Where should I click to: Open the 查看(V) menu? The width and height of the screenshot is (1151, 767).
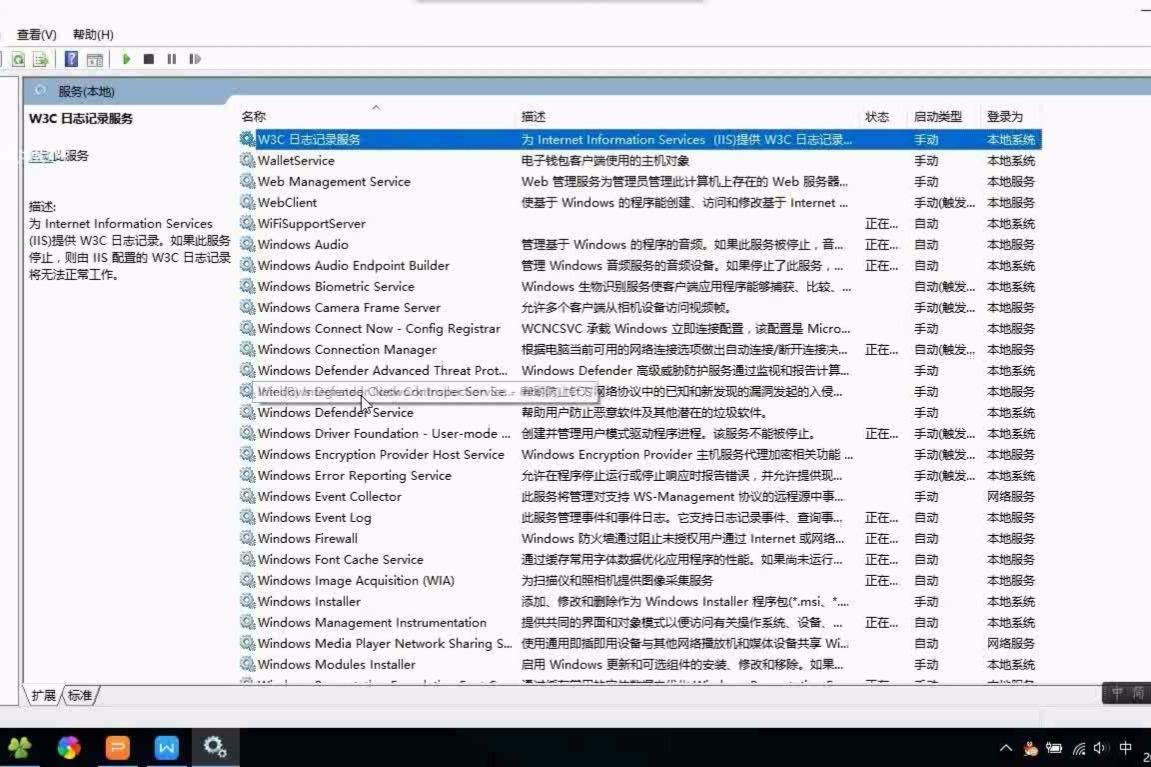click(36, 34)
